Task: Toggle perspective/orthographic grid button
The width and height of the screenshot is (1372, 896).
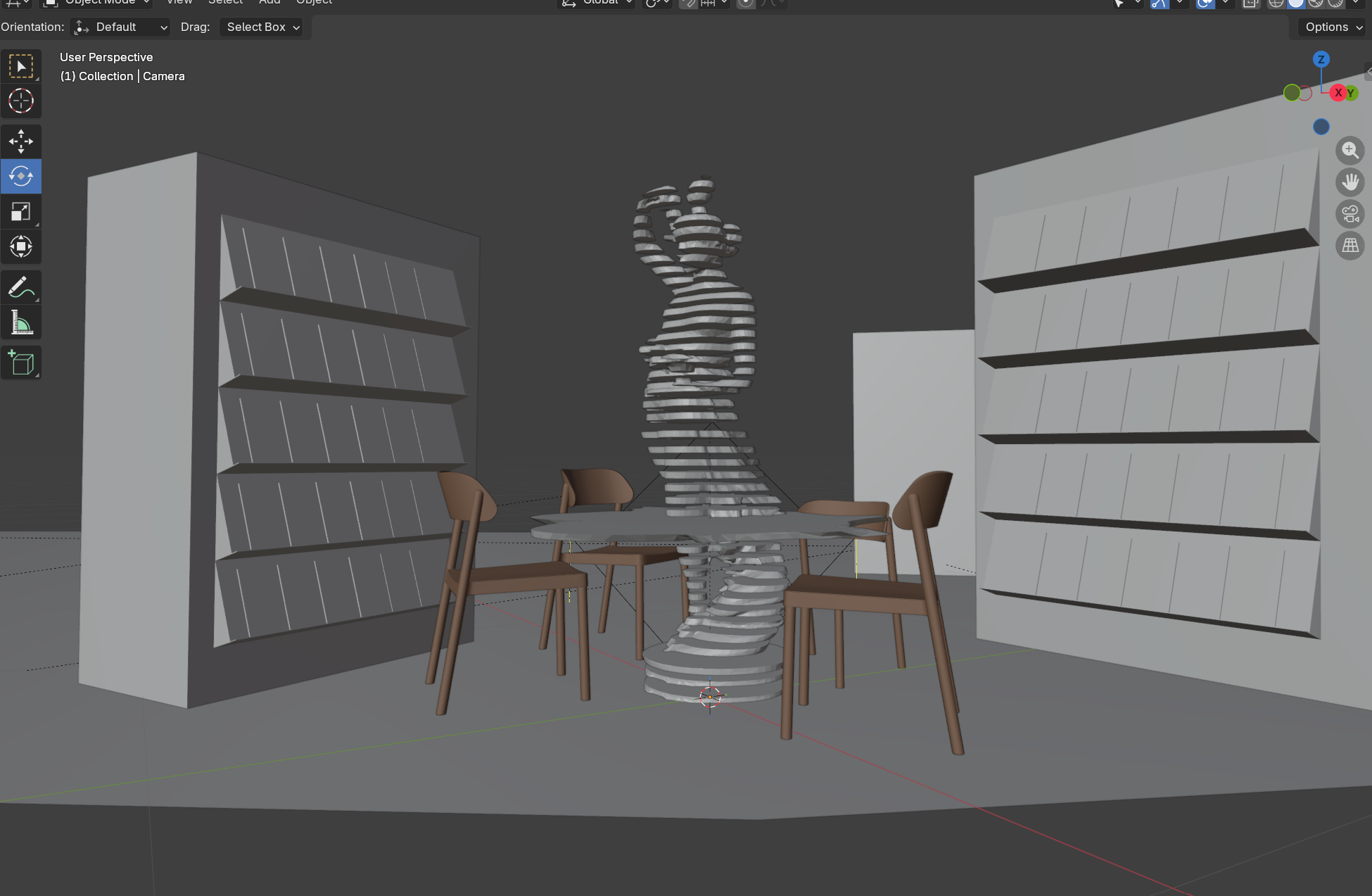Action: (x=1349, y=246)
